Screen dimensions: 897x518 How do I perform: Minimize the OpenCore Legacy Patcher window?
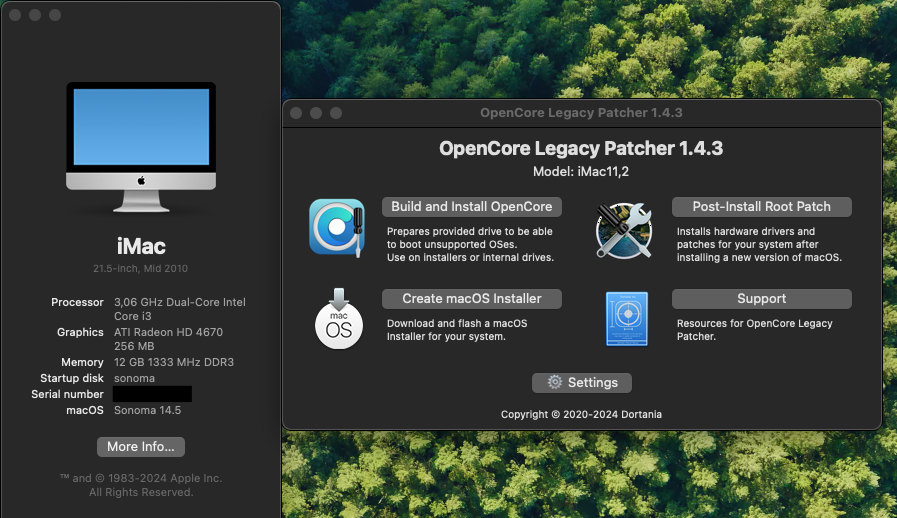(316, 113)
